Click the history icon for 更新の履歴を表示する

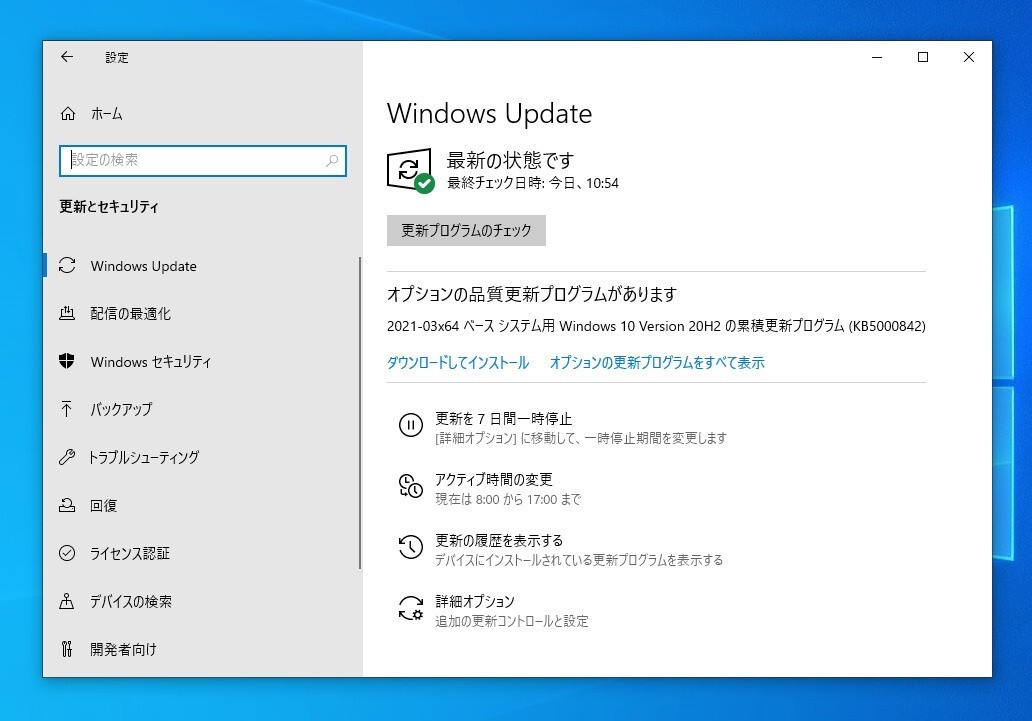click(x=411, y=547)
